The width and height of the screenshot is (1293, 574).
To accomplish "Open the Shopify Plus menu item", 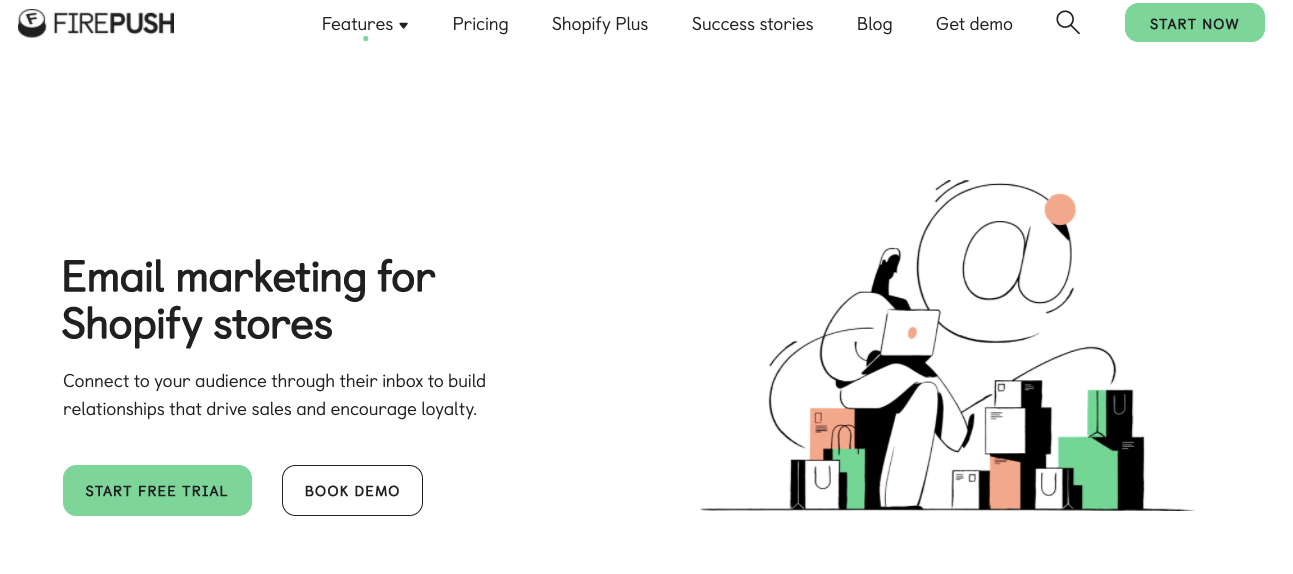I will [x=600, y=24].
